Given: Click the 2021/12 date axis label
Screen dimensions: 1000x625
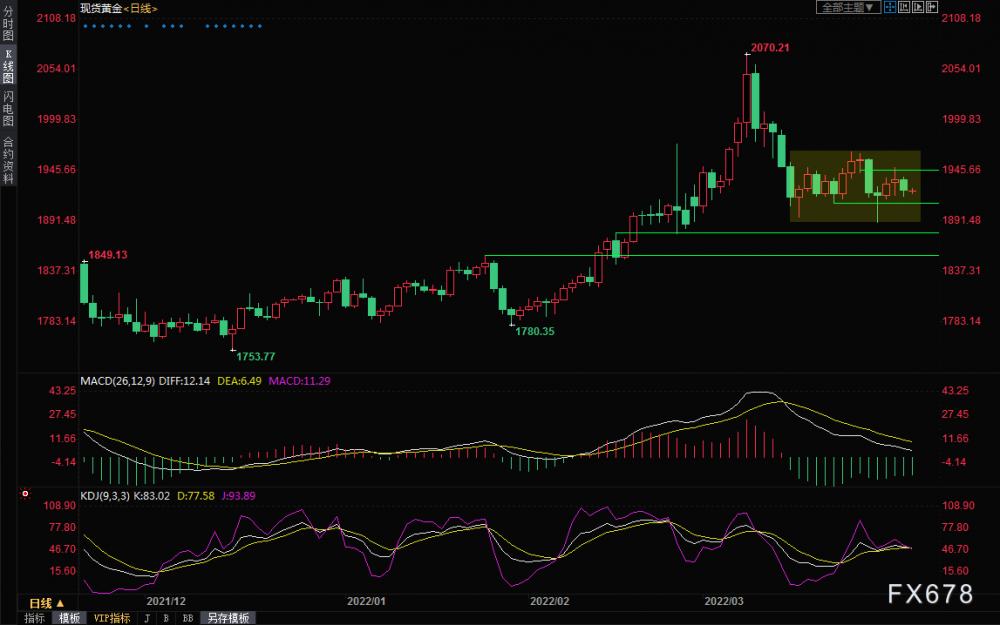Looking at the screenshot, I should (166, 601).
